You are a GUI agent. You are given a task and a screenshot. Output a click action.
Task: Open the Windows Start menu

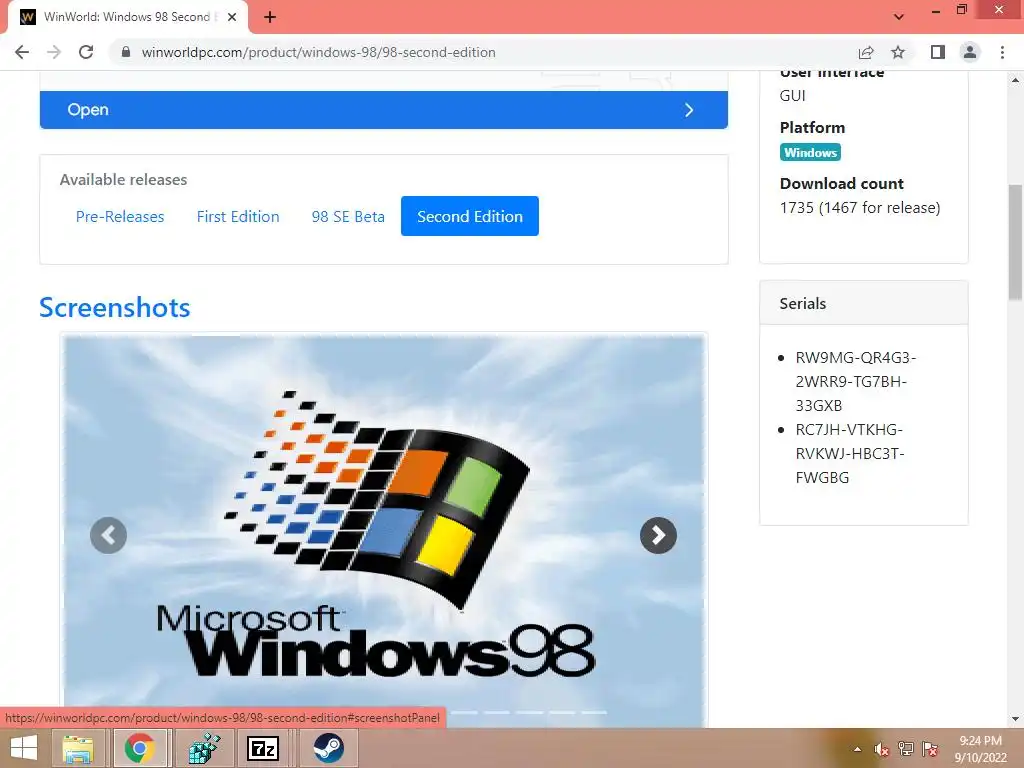point(24,748)
